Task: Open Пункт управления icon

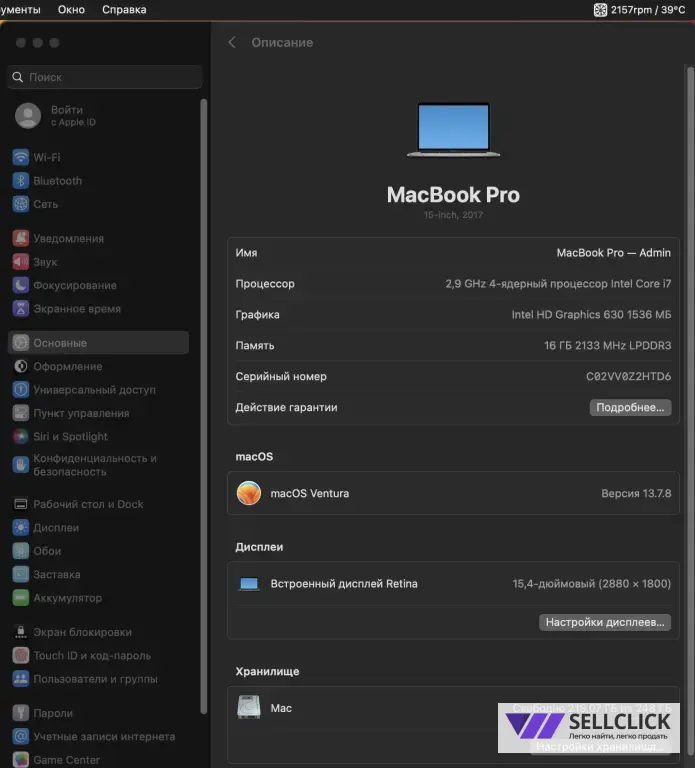Action: tap(21, 413)
